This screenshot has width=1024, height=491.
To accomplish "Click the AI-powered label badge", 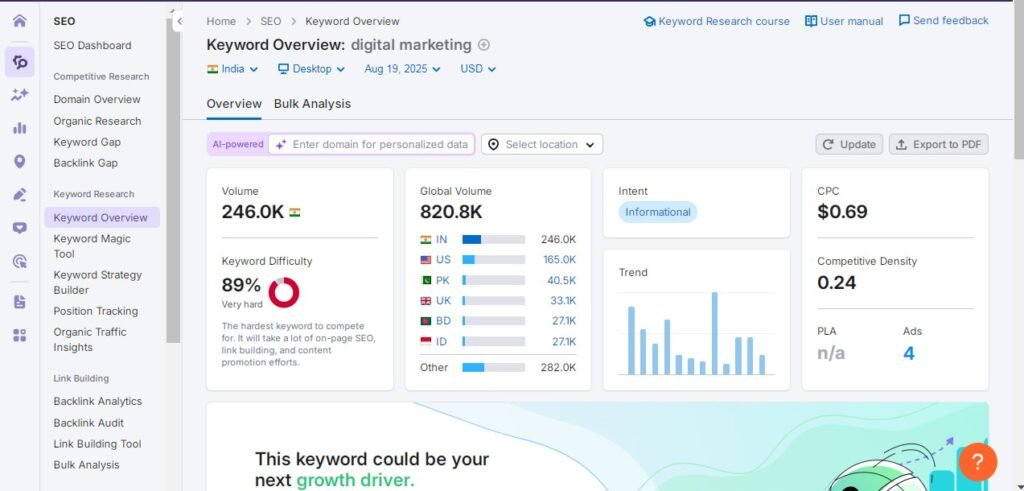I will 238,144.
